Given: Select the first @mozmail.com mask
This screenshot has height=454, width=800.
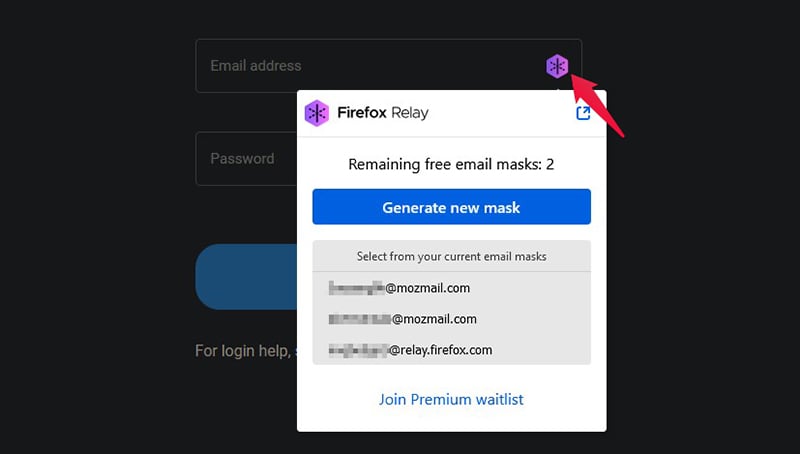Looking at the screenshot, I should click(x=452, y=288).
